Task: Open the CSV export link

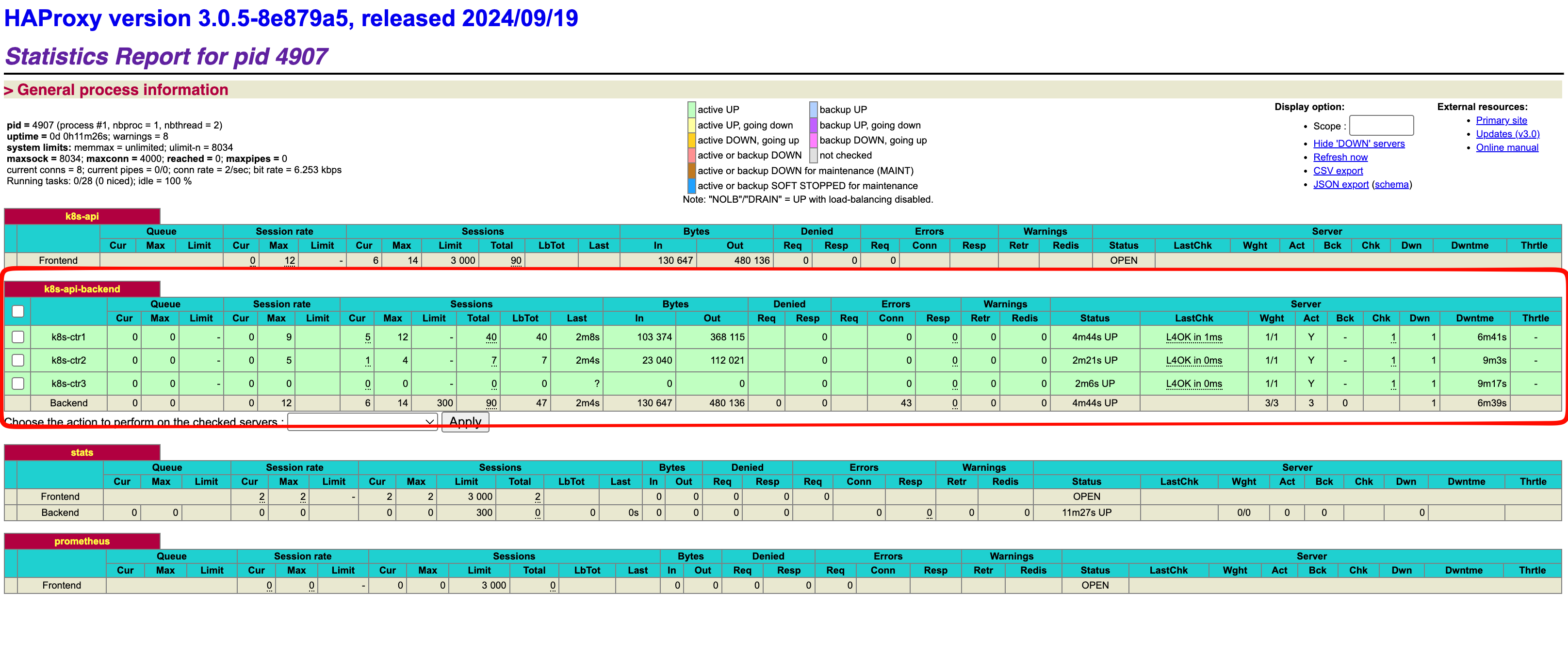Action: 1337,171
